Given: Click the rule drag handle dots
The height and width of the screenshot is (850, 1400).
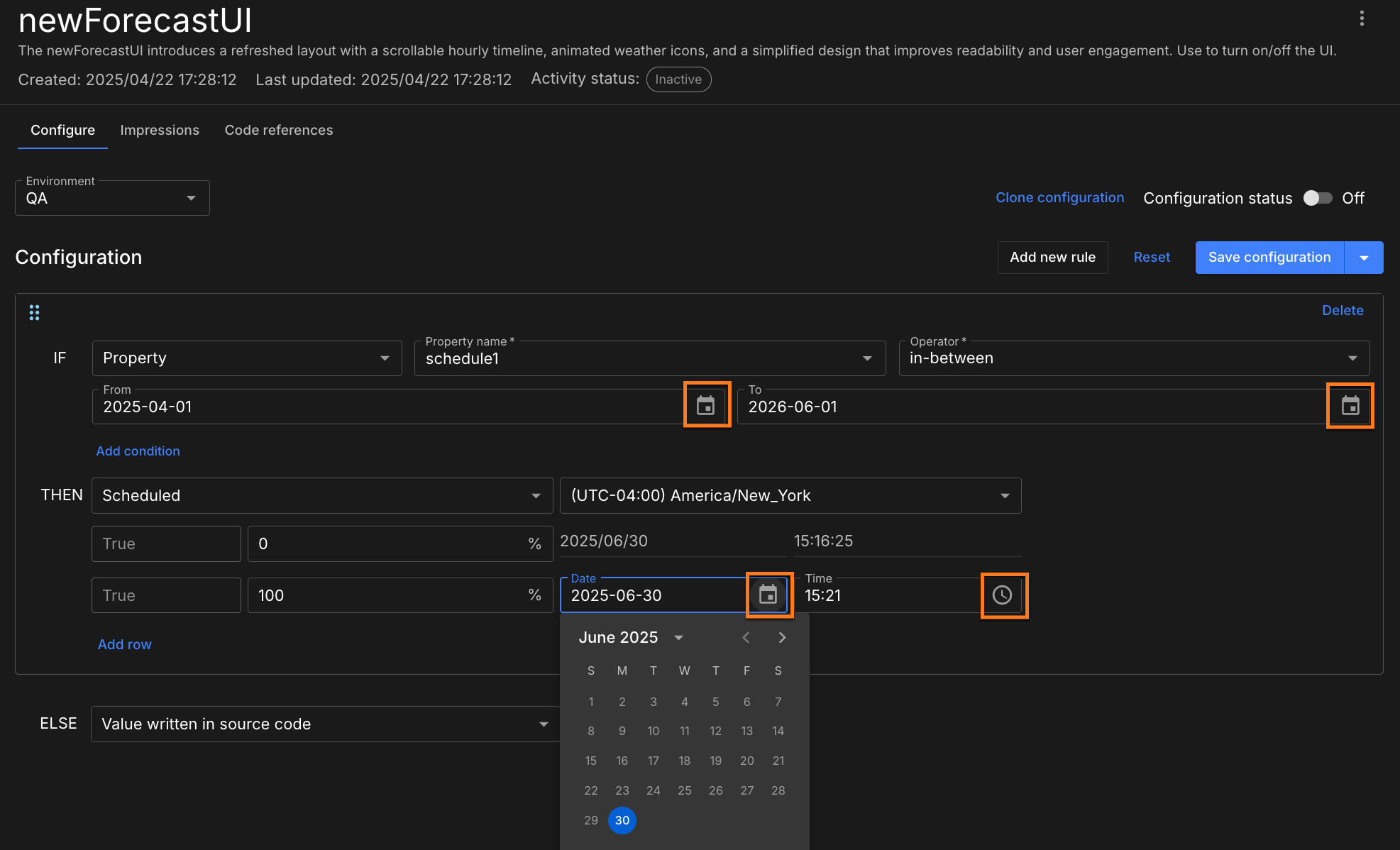Looking at the screenshot, I should (34, 312).
